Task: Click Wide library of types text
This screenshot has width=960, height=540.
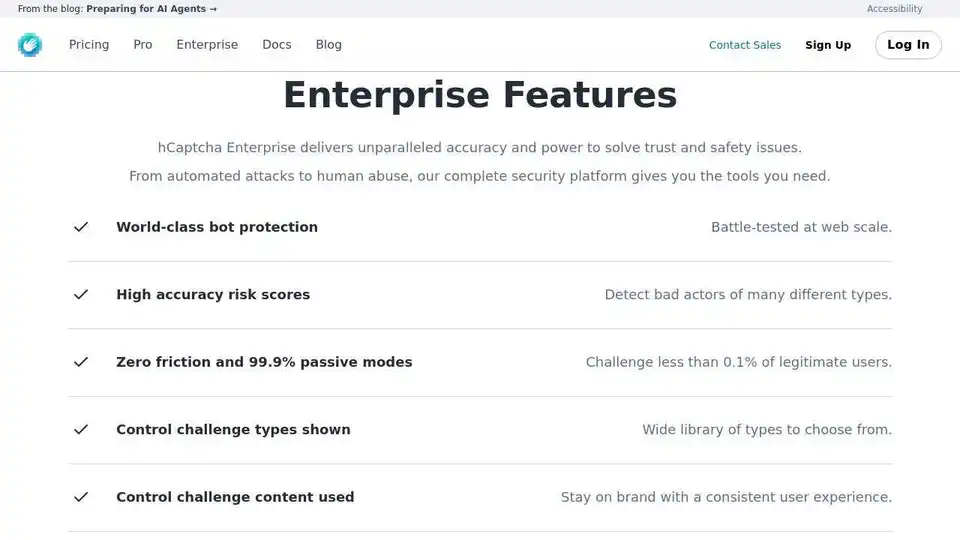Action: 767,429
